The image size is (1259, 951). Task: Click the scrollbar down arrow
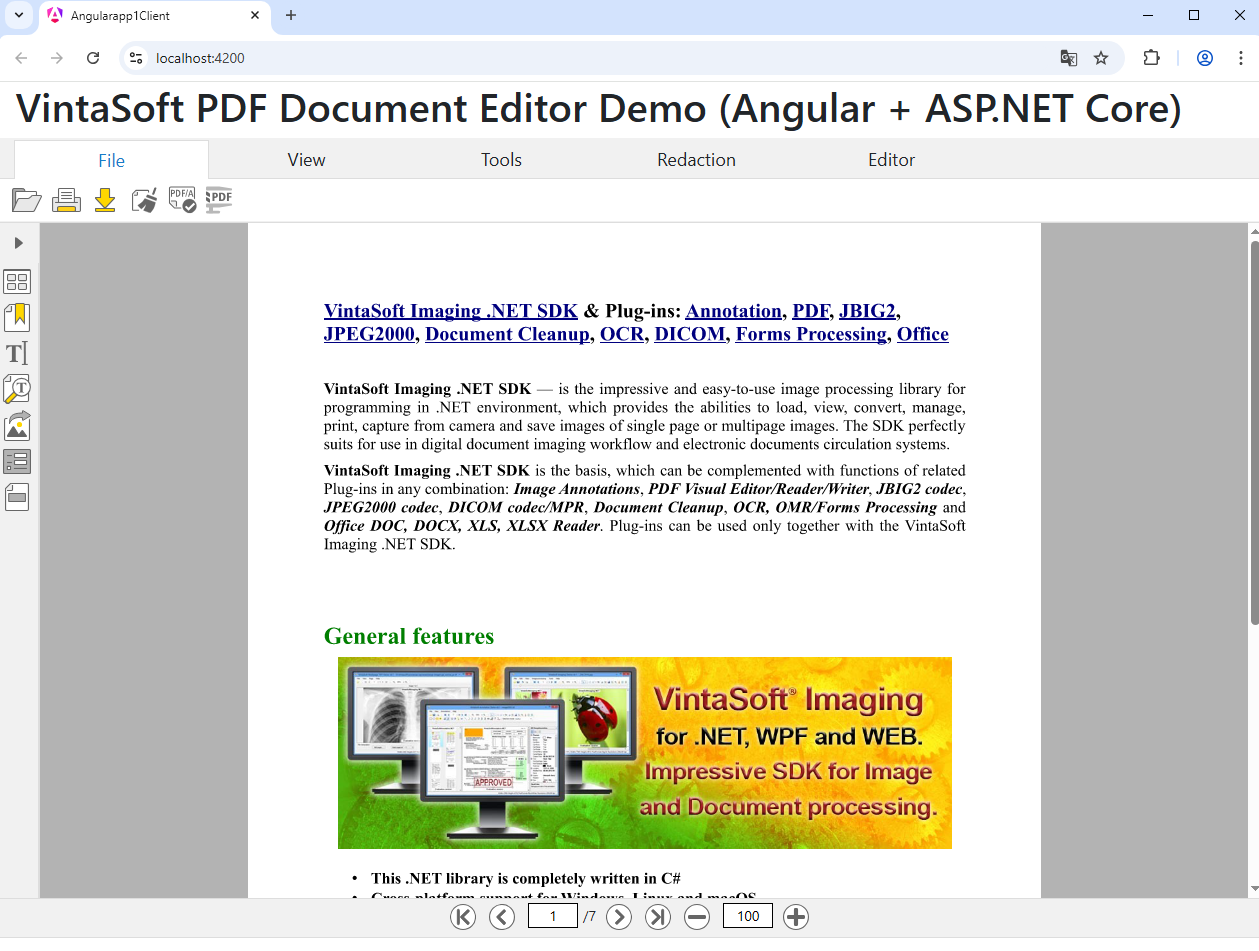pos(1254,888)
